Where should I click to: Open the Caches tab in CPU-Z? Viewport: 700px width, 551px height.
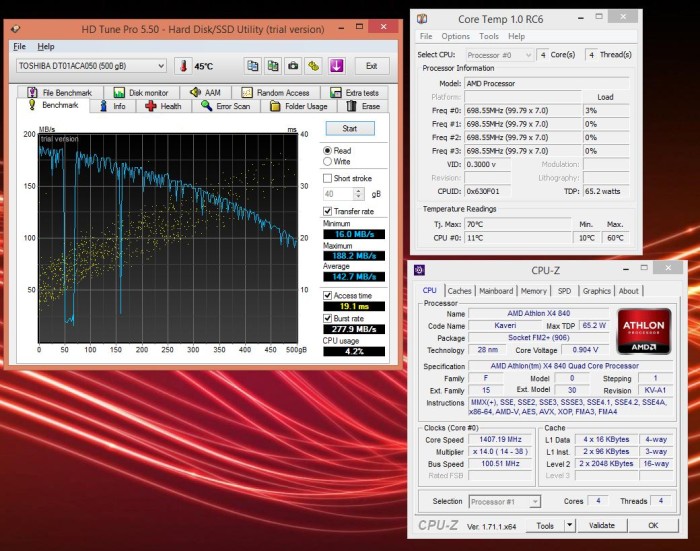[459, 291]
